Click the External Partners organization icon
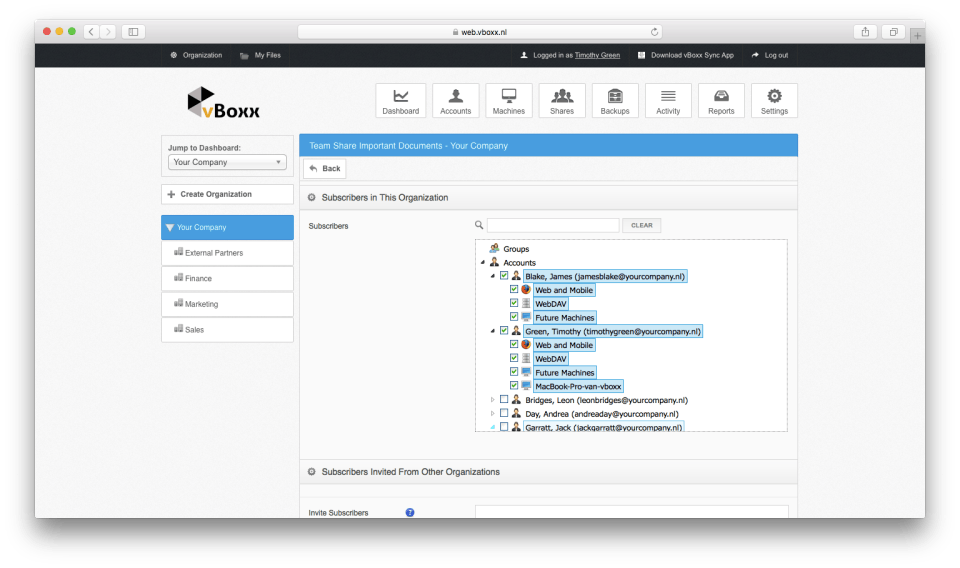The width and height of the screenshot is (960, 568). (179, 252)
